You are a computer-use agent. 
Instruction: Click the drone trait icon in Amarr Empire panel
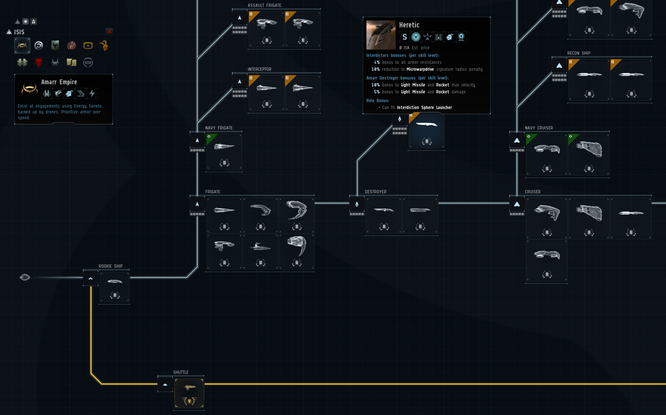[69, 93]
